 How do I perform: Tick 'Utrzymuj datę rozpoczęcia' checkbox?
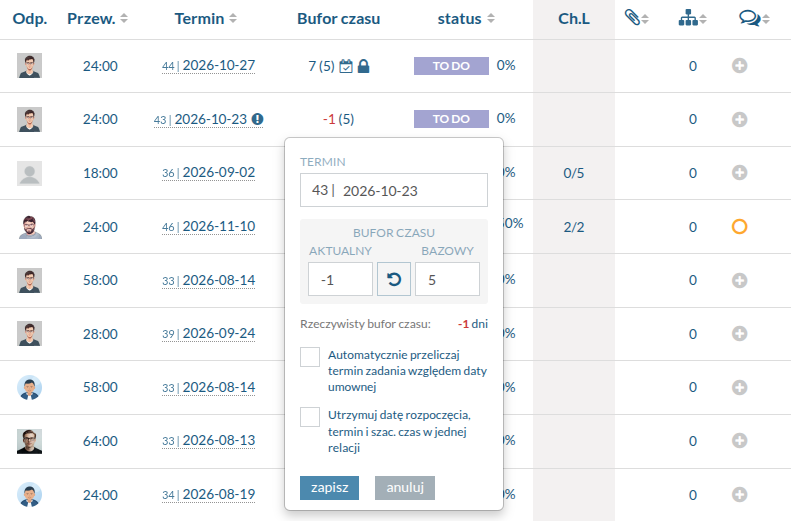coord(310,417)
